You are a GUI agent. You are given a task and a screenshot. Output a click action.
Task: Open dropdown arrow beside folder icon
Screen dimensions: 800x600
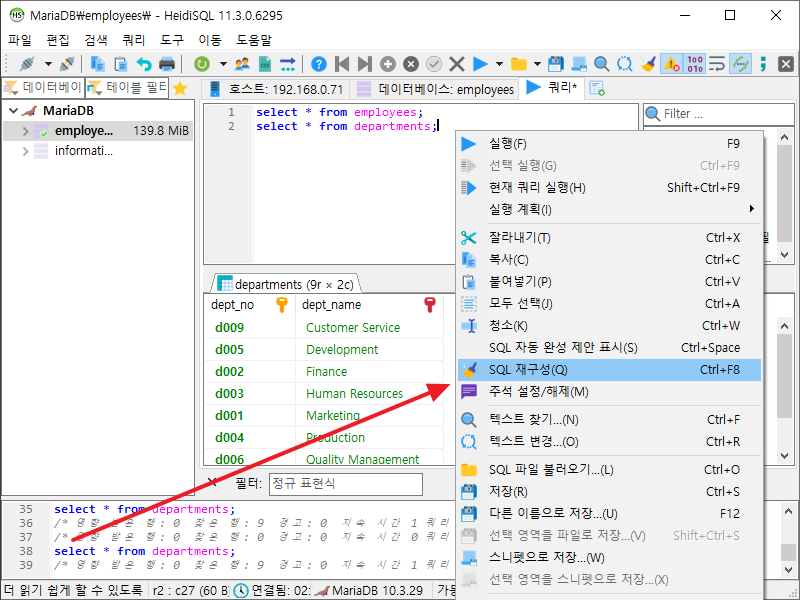pos(537,64)
